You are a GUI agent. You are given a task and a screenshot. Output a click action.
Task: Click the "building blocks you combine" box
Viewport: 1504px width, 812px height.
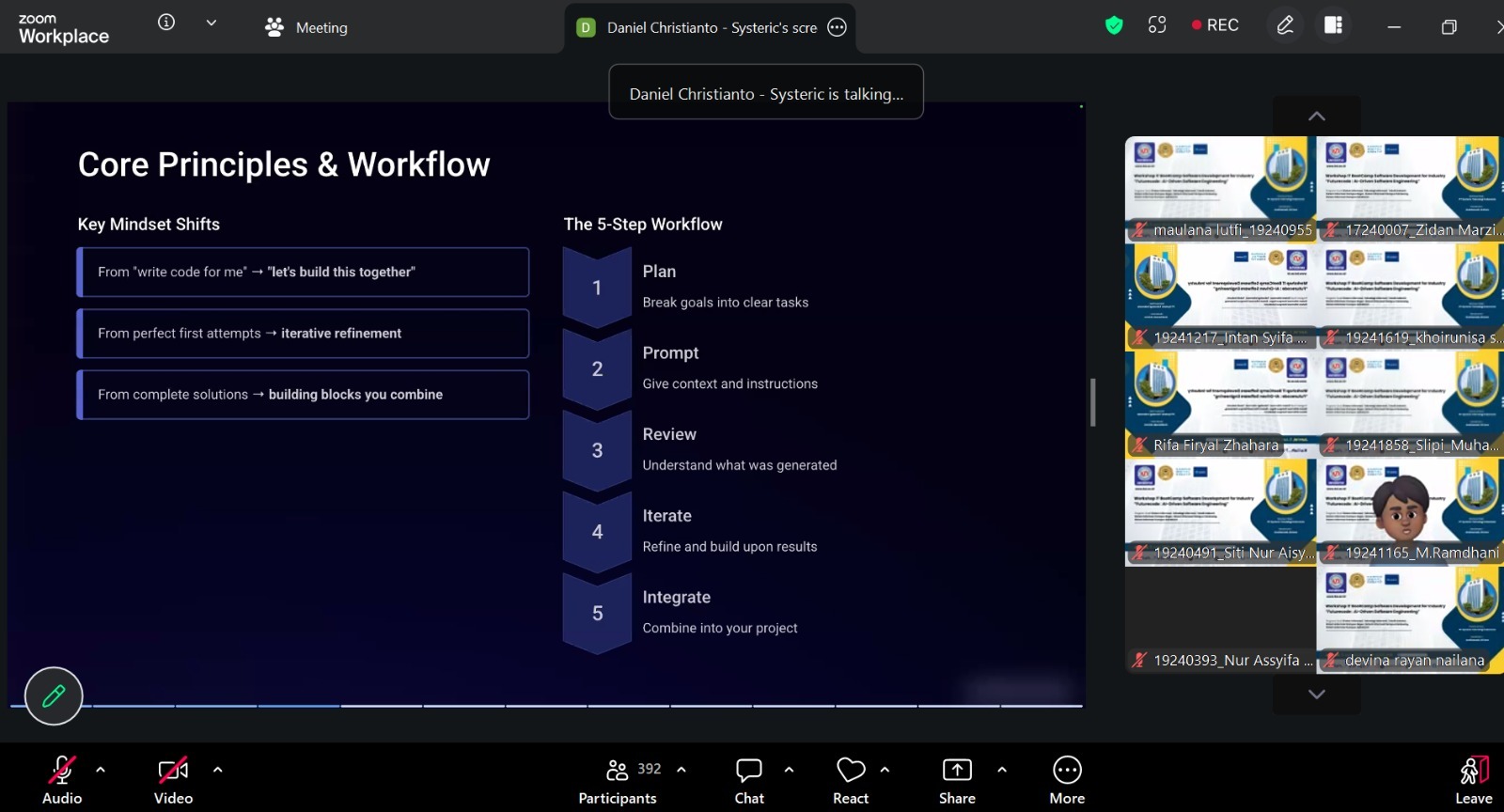[x=303, y=395]
